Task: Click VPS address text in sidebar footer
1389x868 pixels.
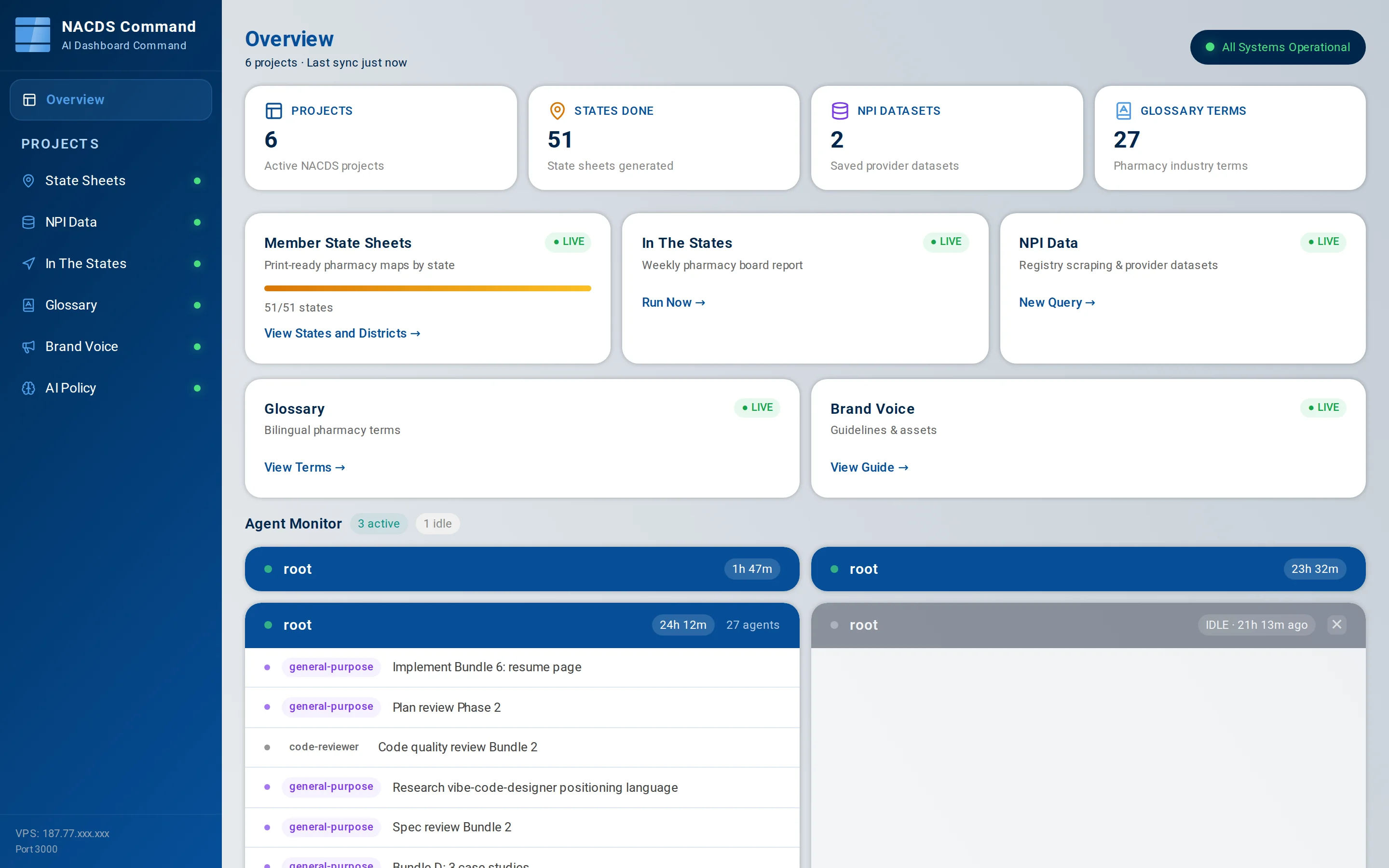Action: (x=62, y=834)
